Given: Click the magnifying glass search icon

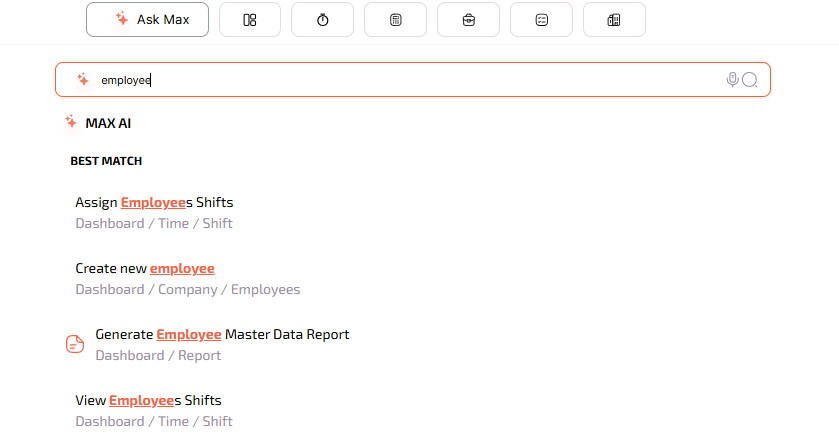Looking at the screenshot, I should point(750,80).
